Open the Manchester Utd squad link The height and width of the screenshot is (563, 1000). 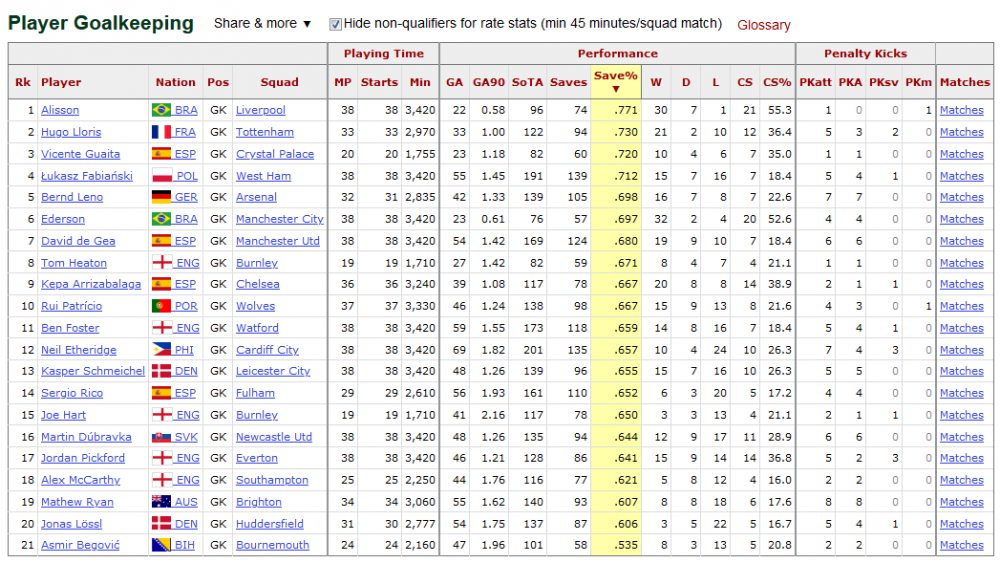277,241
